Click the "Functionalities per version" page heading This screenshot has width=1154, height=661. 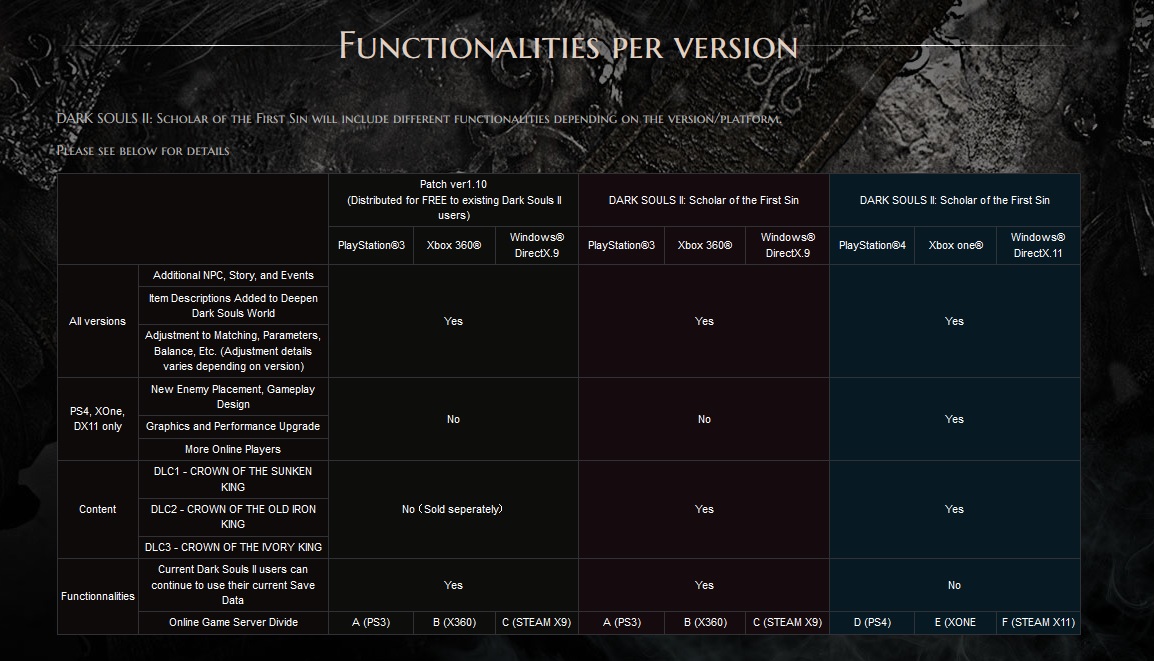568,46
